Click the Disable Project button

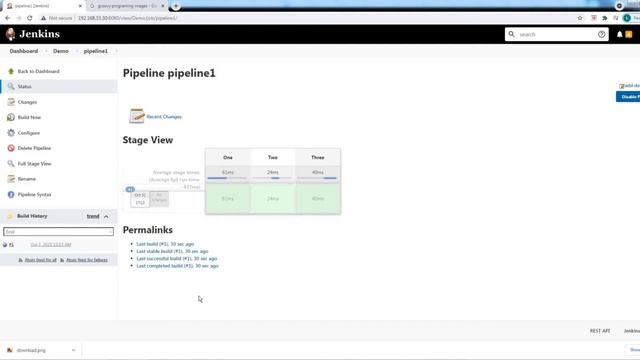coord(628,97)
